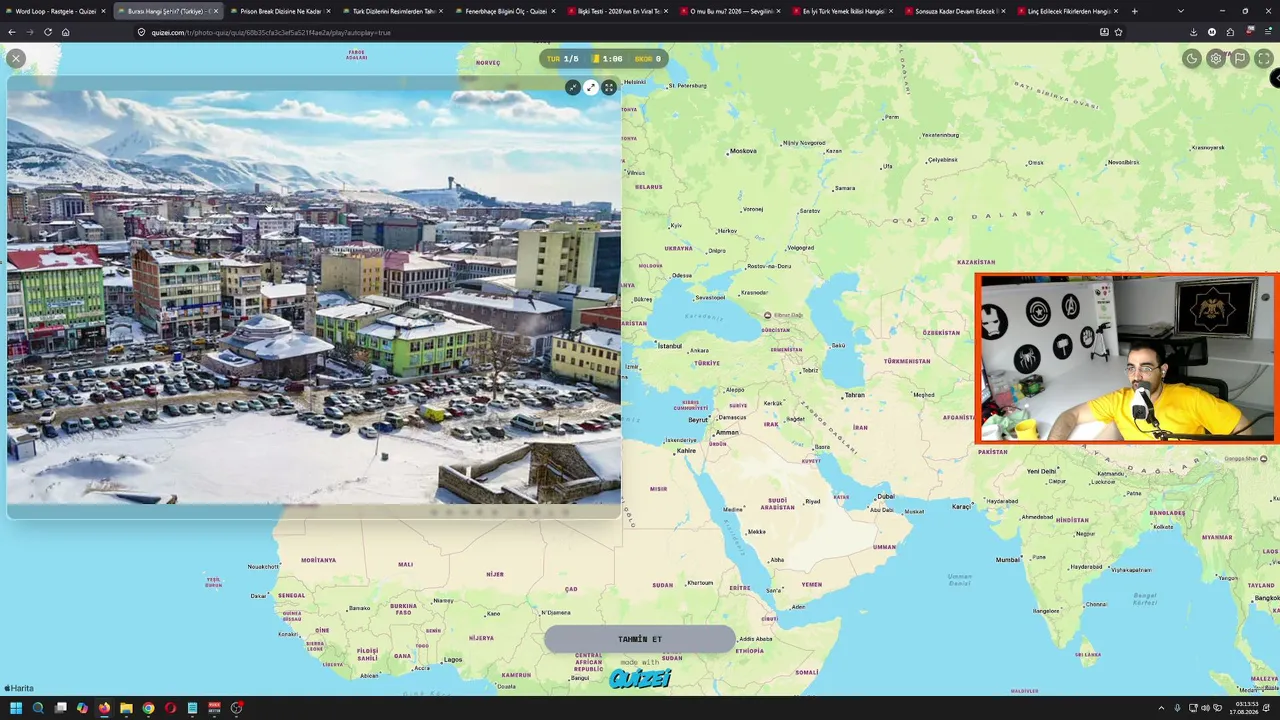Switch to Word Loop - Rastgele tab

click(56, 11)
